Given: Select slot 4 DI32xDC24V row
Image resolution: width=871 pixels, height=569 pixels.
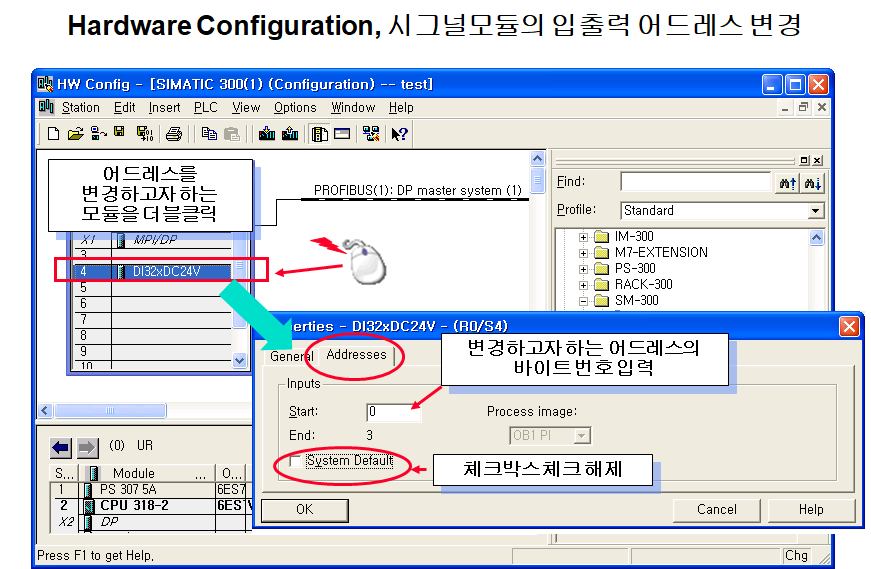Looking at the screenshot, I should (x=152, y=271).
